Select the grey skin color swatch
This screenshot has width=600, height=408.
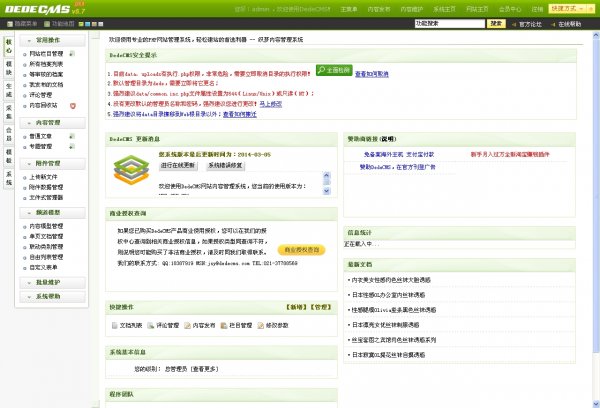coord(101,24)
